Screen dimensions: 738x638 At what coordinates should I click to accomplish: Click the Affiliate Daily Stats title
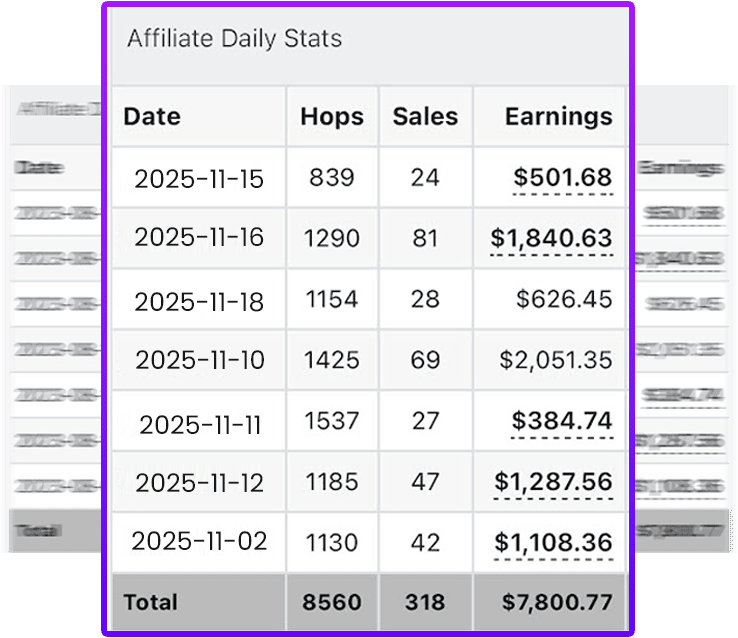click(234, 39)
